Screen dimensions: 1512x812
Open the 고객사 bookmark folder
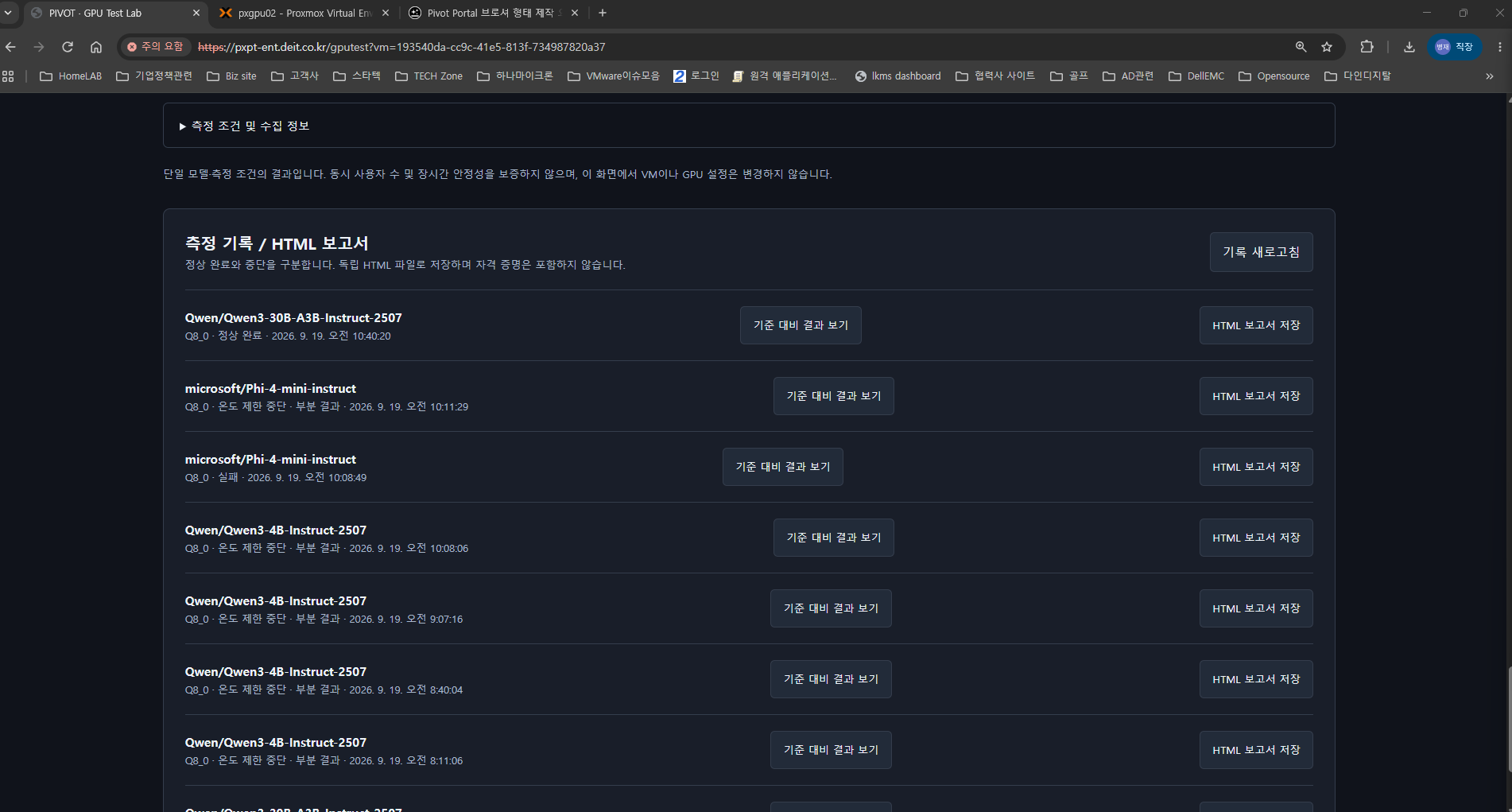click(x=295, y=76)
